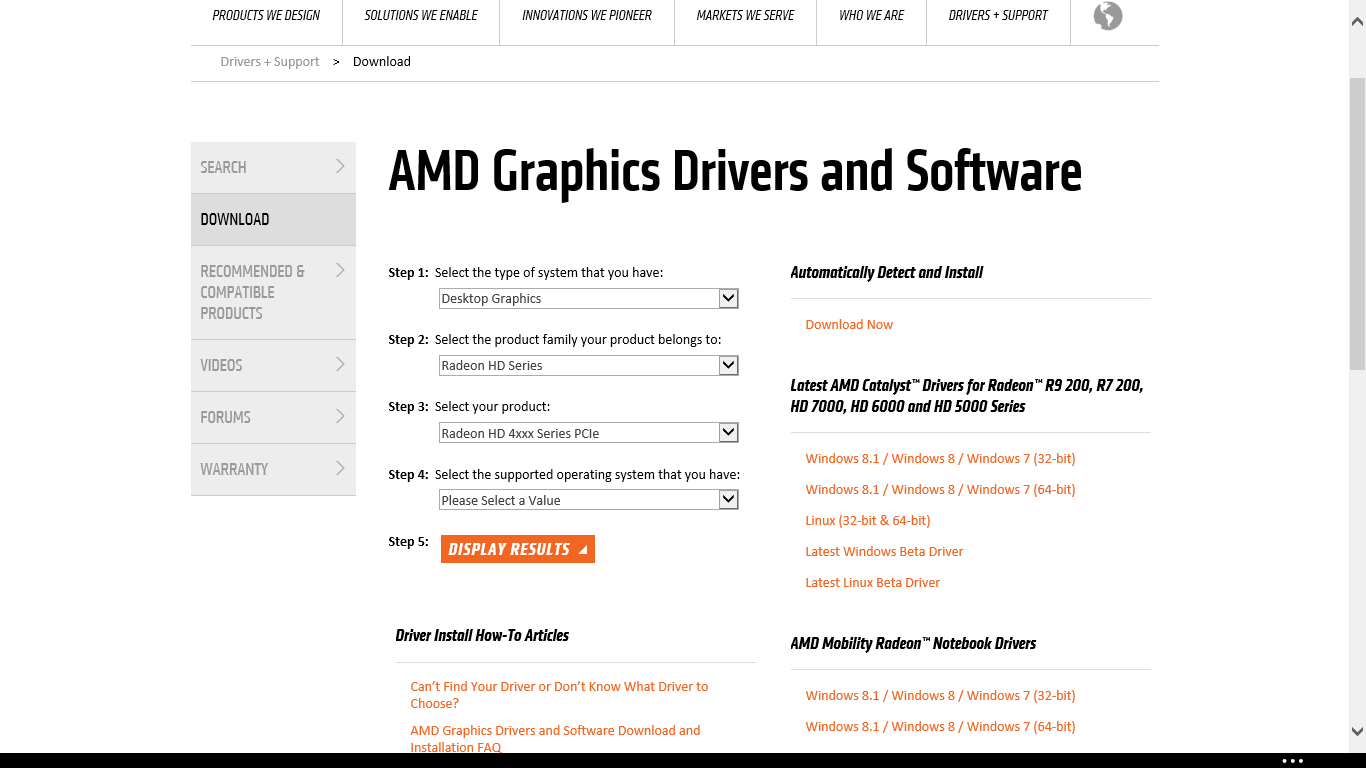Click the Recommended & Compatible Products chevron
1366x768 pixels.
[340, 270]
